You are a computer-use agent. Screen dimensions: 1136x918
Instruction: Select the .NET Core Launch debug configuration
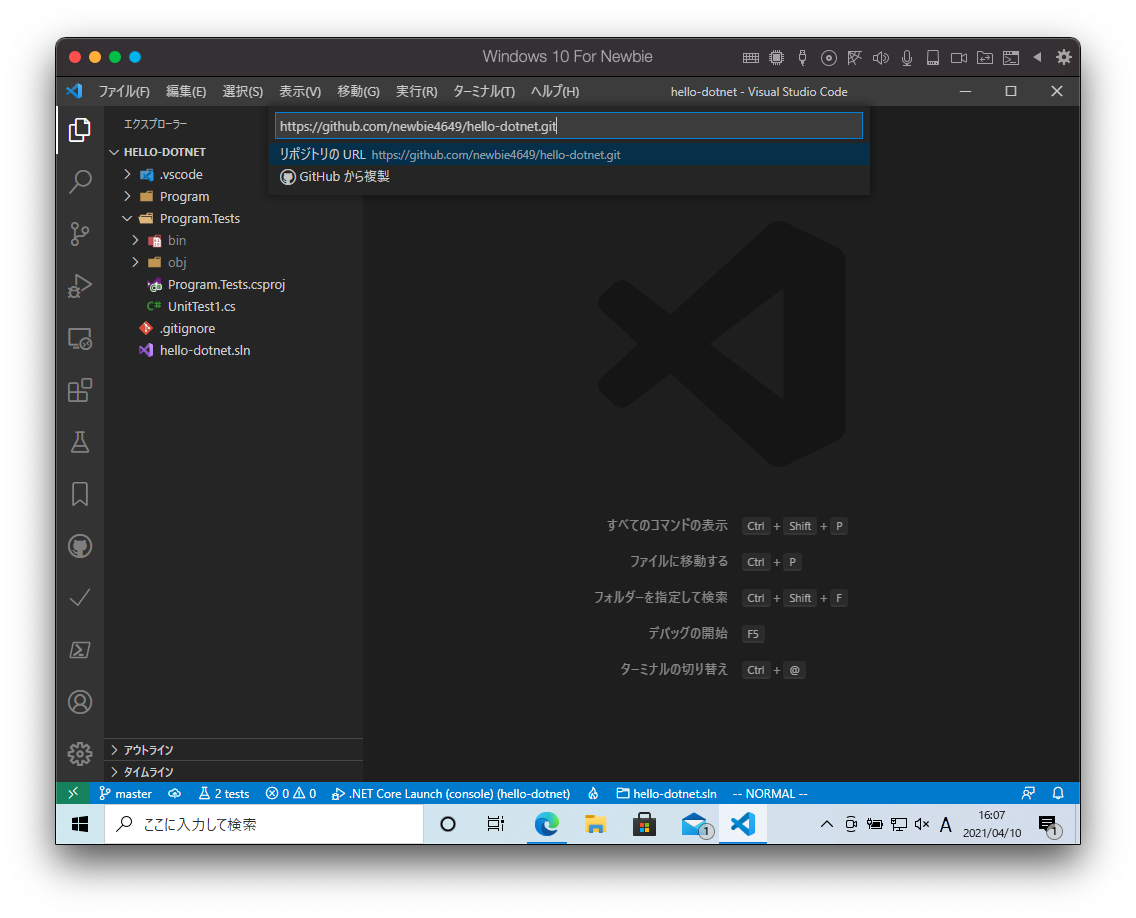point(451,793)
